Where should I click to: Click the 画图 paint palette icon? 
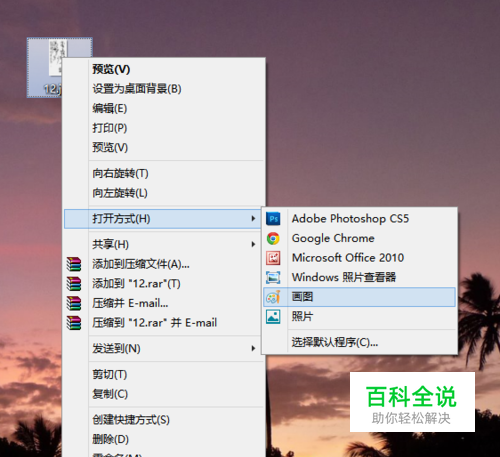click(273, 297)
